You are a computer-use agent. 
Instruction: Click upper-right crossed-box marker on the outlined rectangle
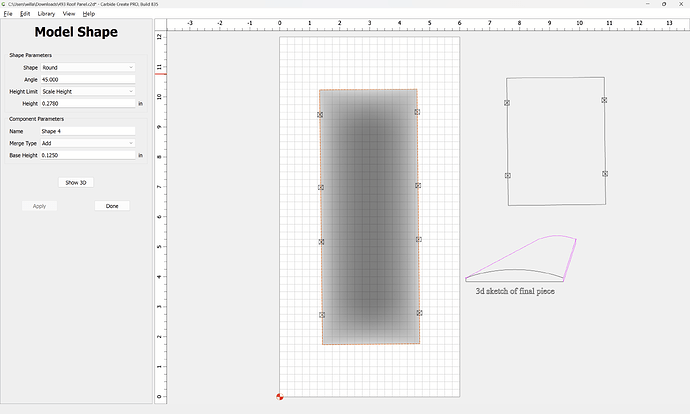click(604, 100)
